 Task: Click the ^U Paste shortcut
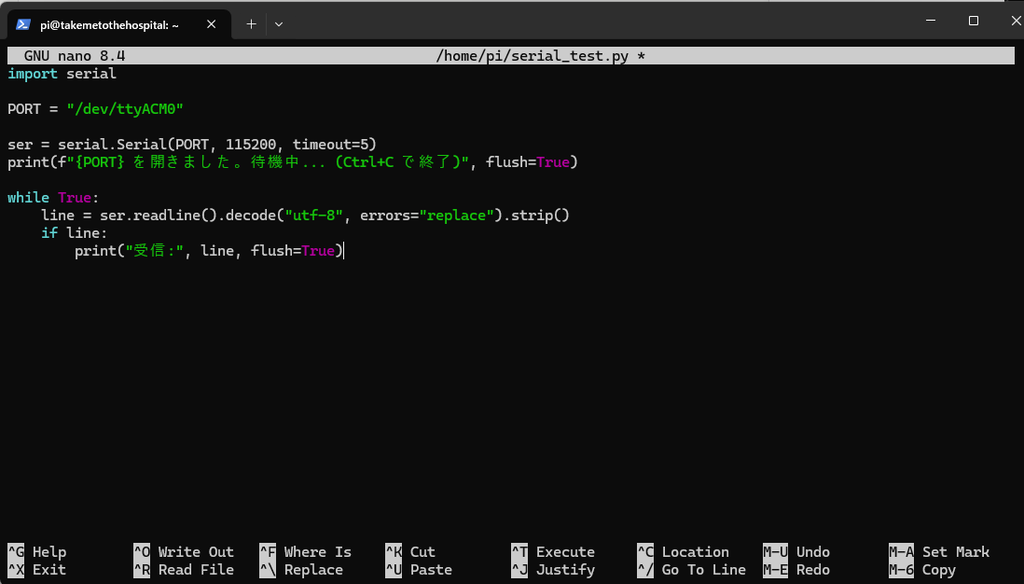(x=419, y=570)
